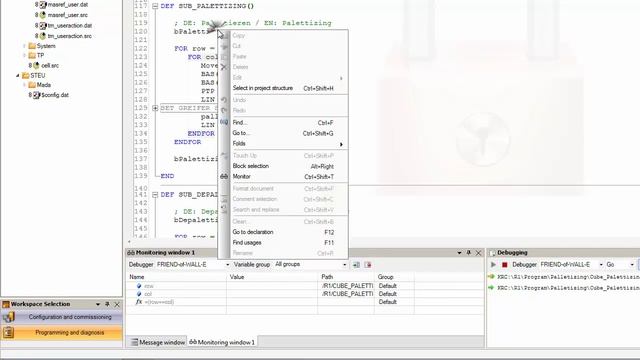Choose Find usages from context menu
This screenshot has height=360, width=640.
click(283, 242)
